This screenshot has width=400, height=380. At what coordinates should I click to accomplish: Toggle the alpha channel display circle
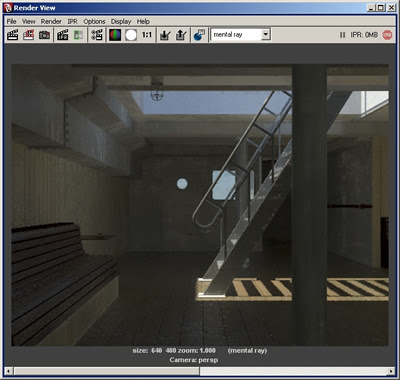(131, 35)
